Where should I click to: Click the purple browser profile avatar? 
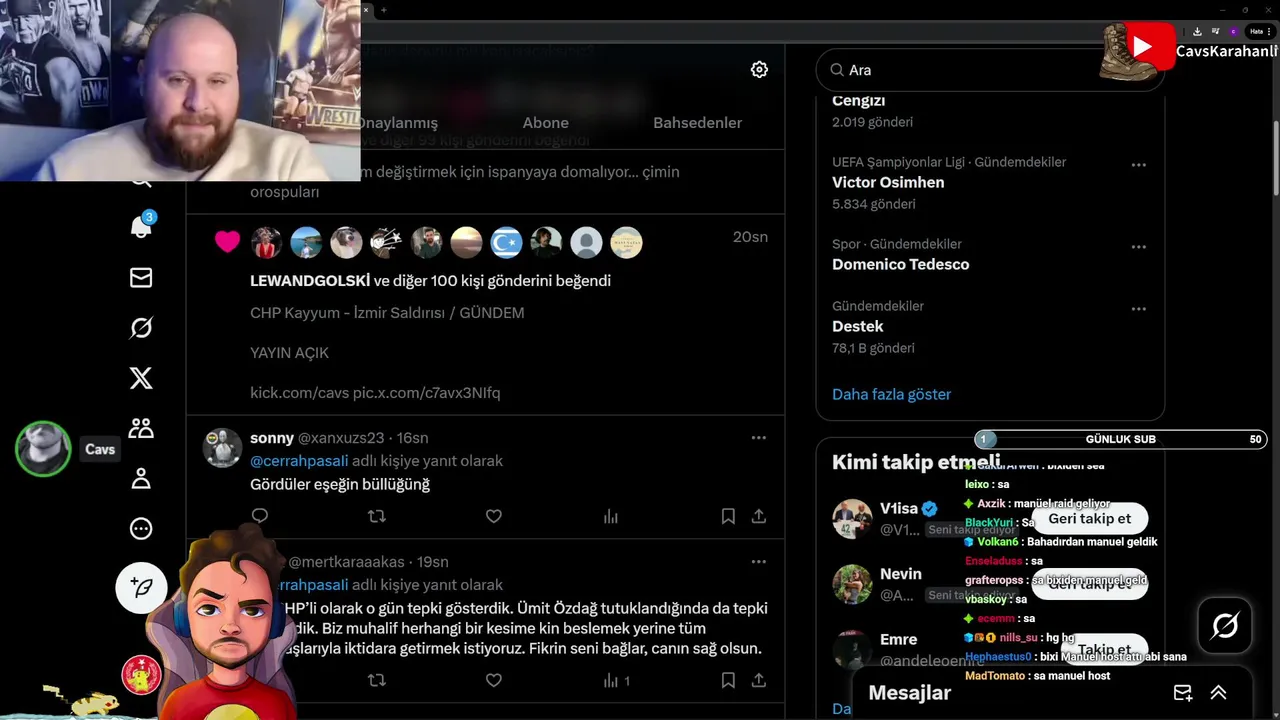click(x=1234, y=31)
